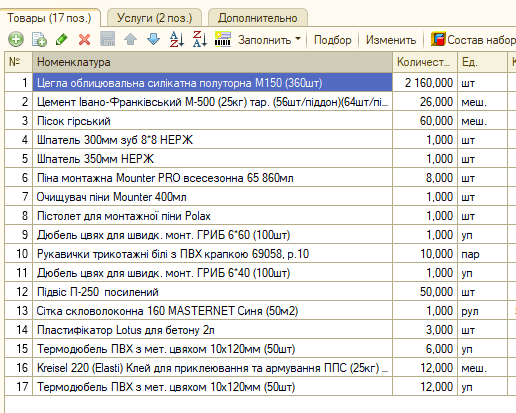The width and height of the screenshot is (516, 413).
Task: Click unit cell рул
Action: point(482,311)
